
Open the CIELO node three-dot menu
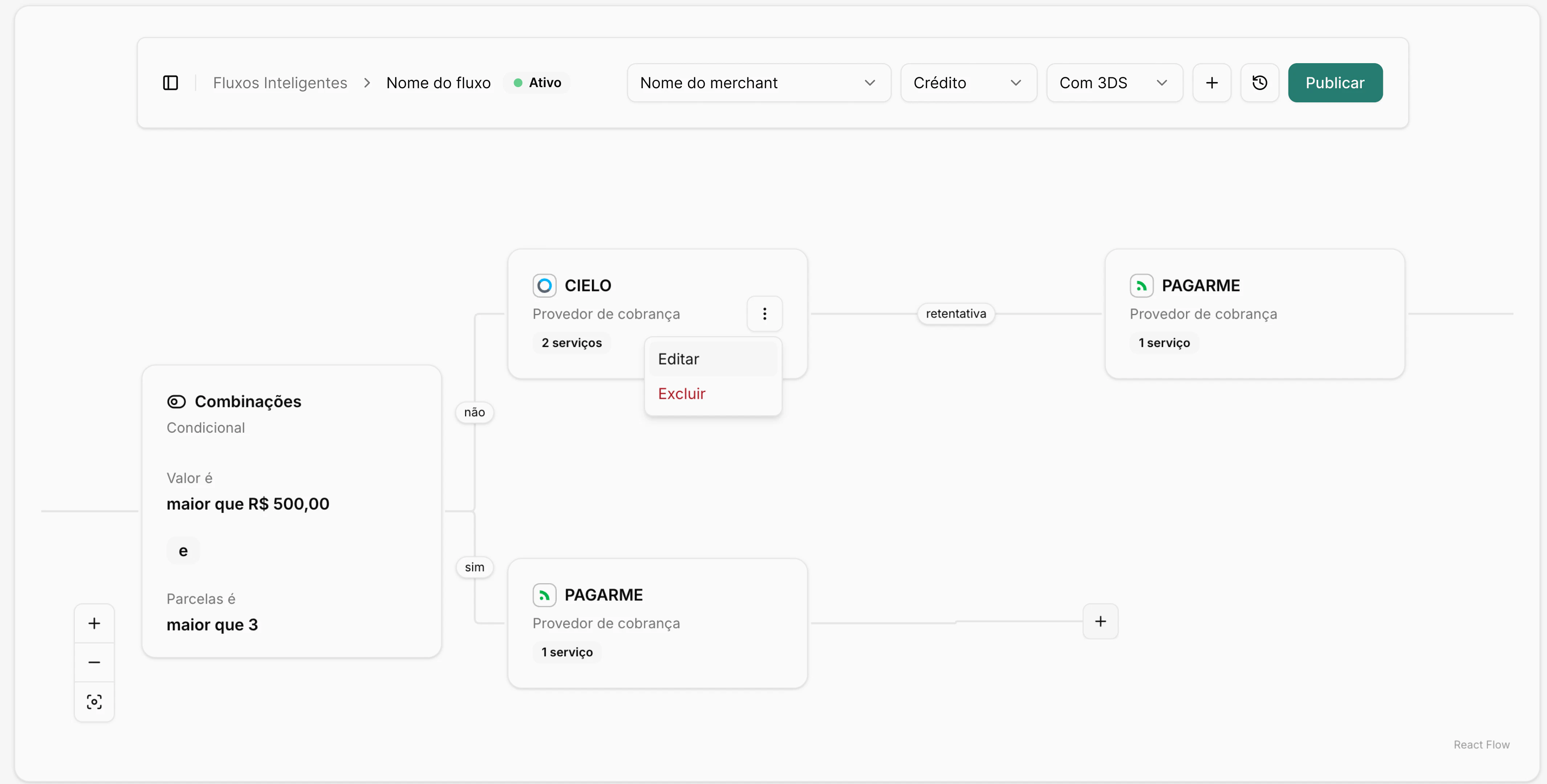(x=764, y=313)
